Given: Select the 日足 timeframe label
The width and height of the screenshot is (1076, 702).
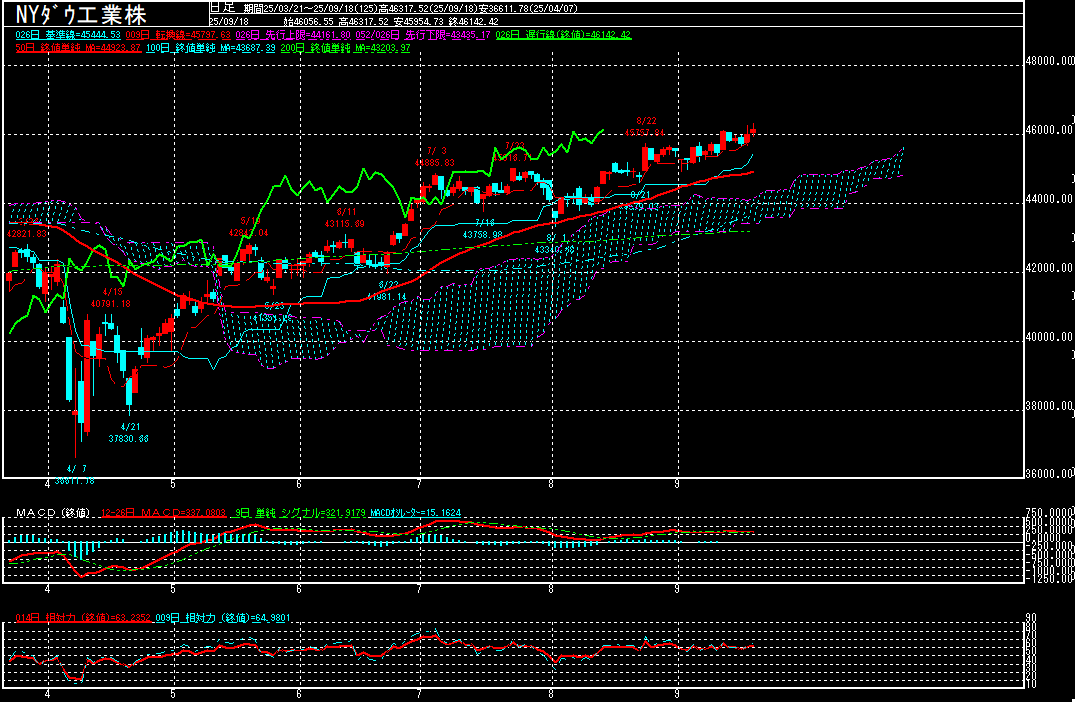Looking at the screenshot, I should point(222,6).
